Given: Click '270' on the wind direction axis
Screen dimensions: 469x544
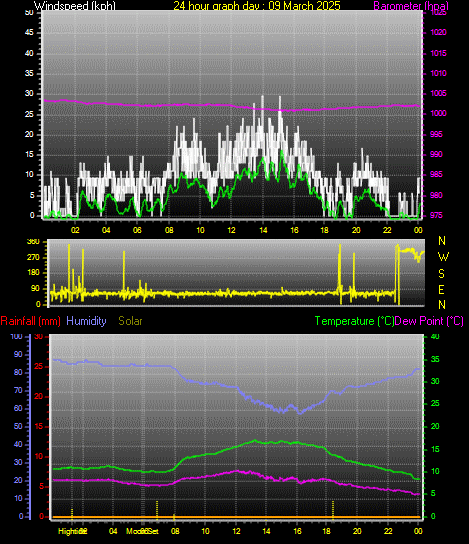Looking at the screenshot, I should pyautogui.click(x=33, y=257).
